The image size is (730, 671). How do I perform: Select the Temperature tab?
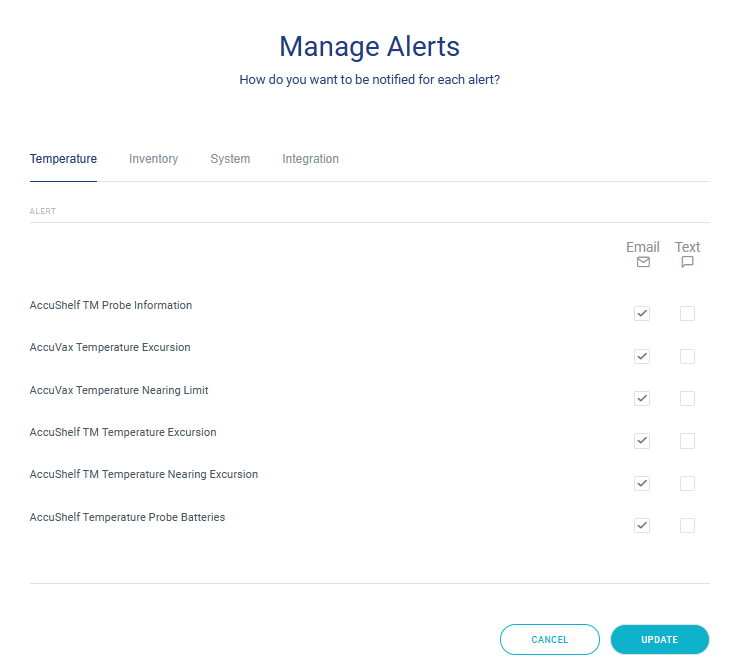coord(63,159)
